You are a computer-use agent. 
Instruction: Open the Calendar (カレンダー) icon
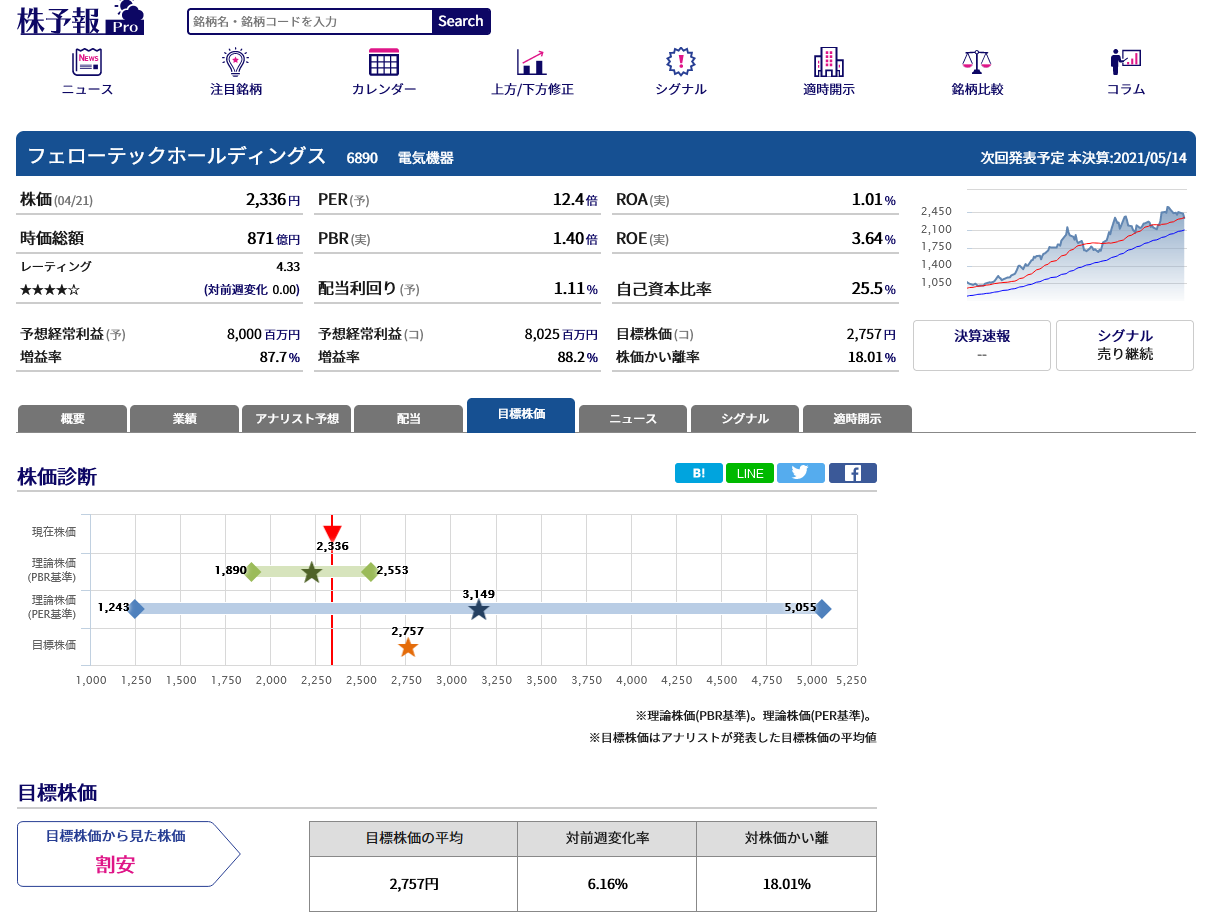pyautogui.click(x=384, y=63)
